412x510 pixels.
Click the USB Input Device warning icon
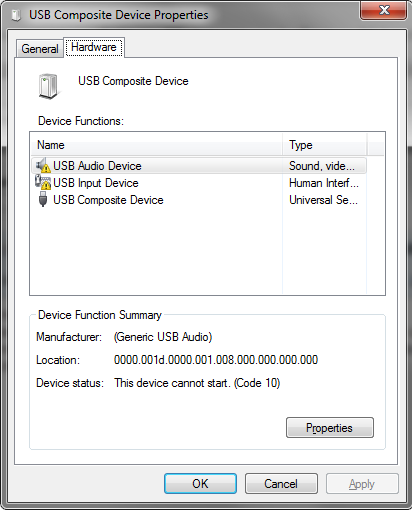43,182
